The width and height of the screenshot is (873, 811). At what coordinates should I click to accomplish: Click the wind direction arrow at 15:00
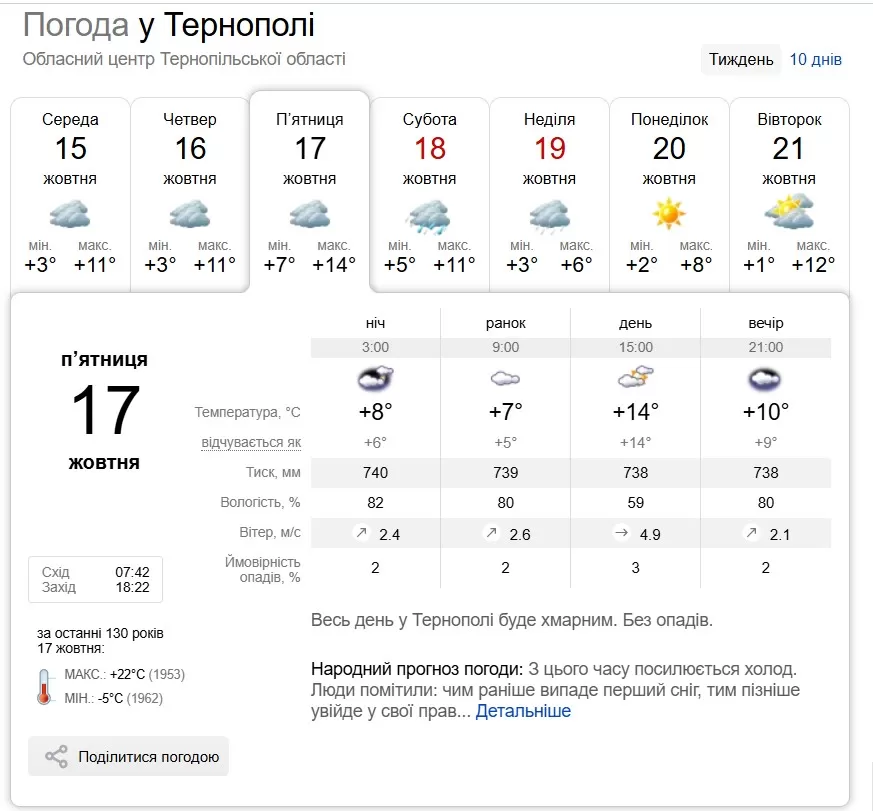point(621,533)
